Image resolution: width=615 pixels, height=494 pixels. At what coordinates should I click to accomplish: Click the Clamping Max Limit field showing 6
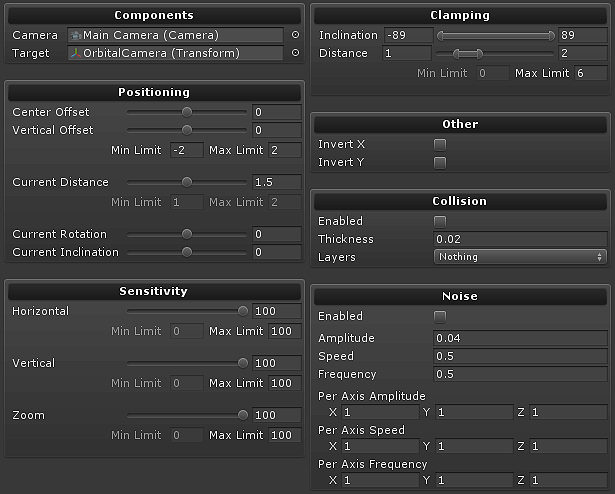pos(591,73)
